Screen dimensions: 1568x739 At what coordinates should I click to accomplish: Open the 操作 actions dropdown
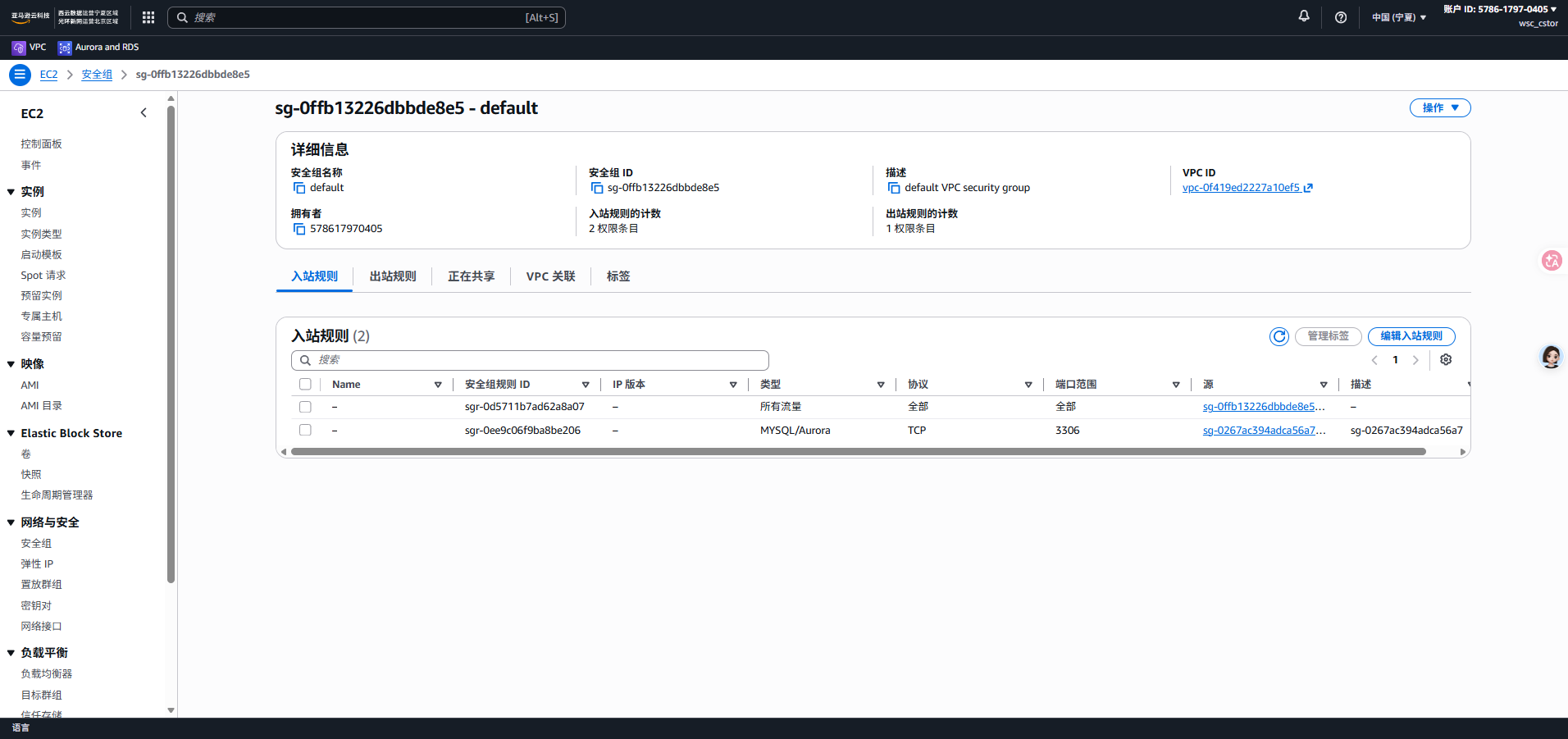pos(1440,108)
